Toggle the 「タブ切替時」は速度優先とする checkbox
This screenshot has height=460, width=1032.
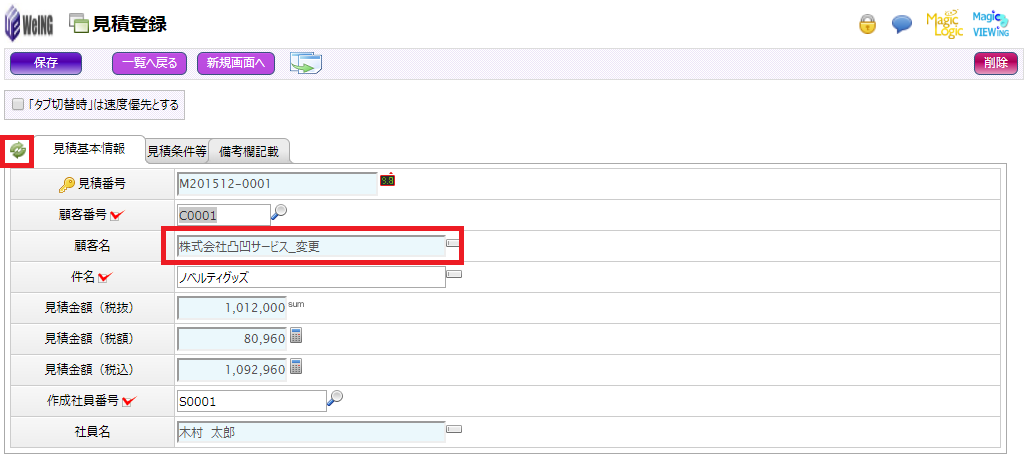[x=17, y=103]
